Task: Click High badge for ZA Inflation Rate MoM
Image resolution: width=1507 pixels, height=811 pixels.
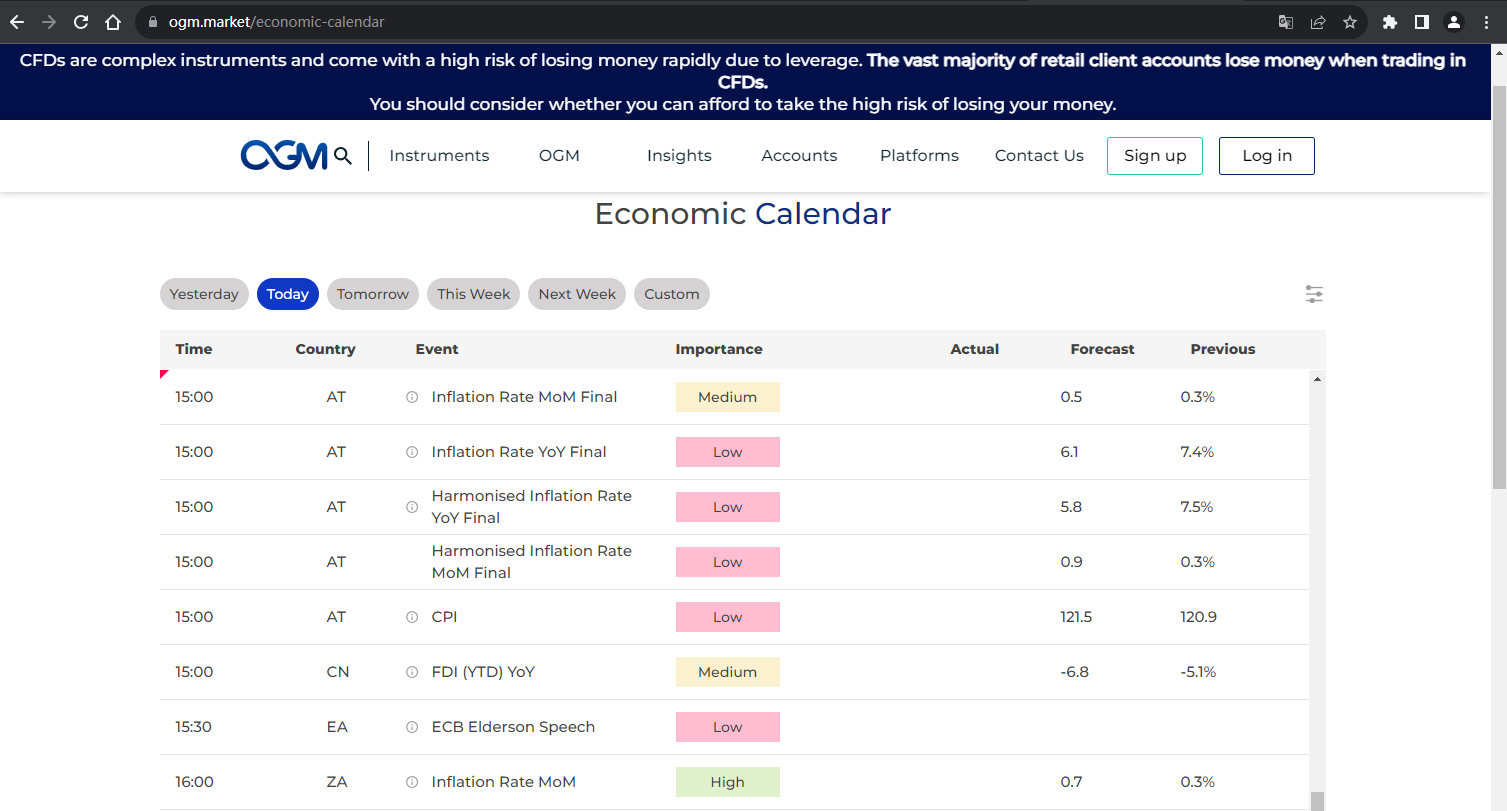Action: [x=728, y=782]
